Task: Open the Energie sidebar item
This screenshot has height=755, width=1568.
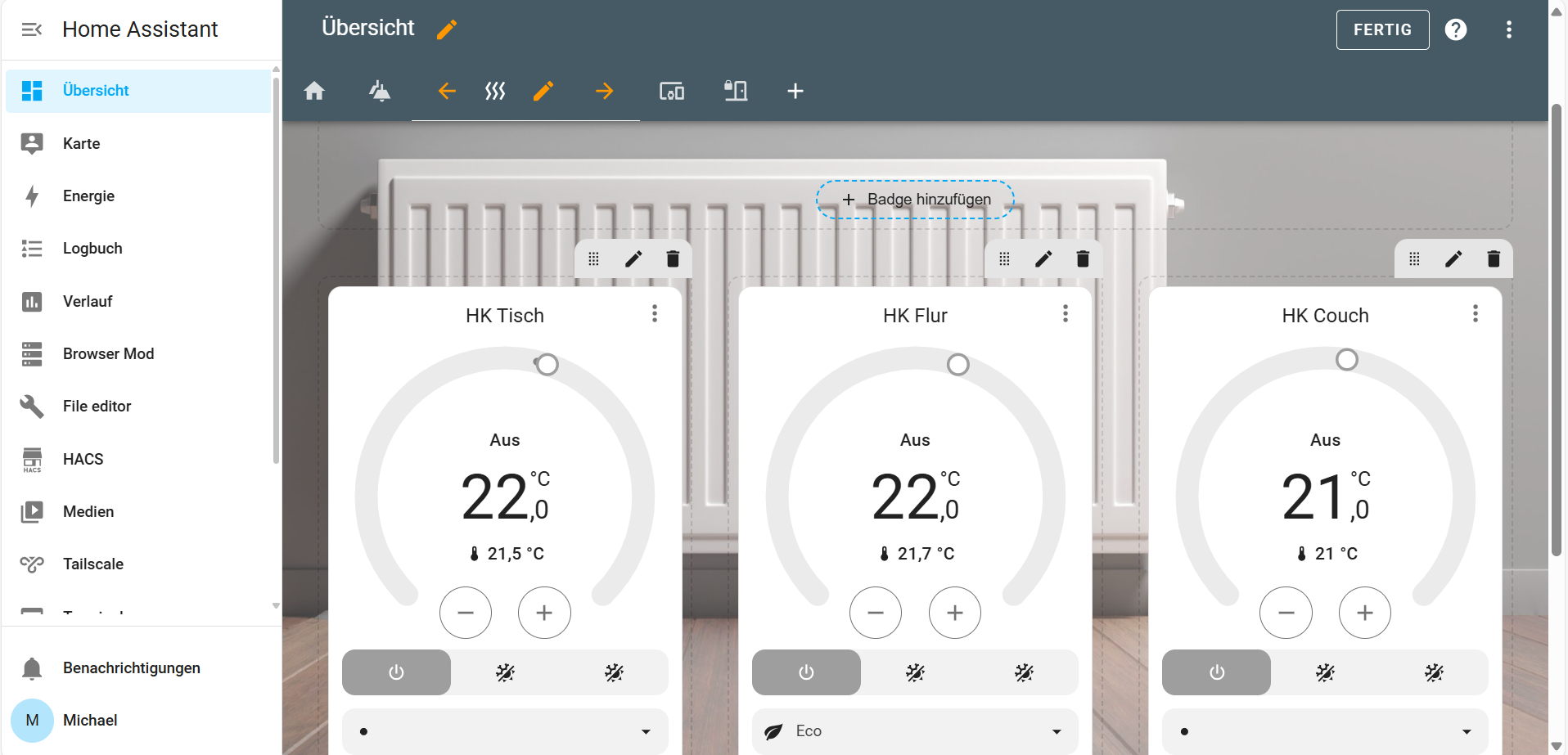Action: (x=88, y=196)
